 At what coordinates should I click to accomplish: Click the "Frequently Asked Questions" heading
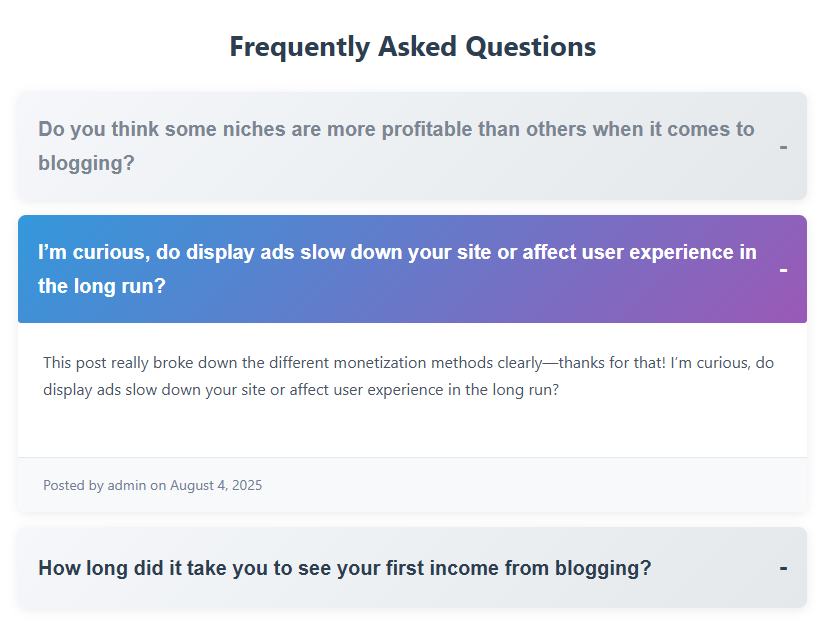tap(412, 47)
